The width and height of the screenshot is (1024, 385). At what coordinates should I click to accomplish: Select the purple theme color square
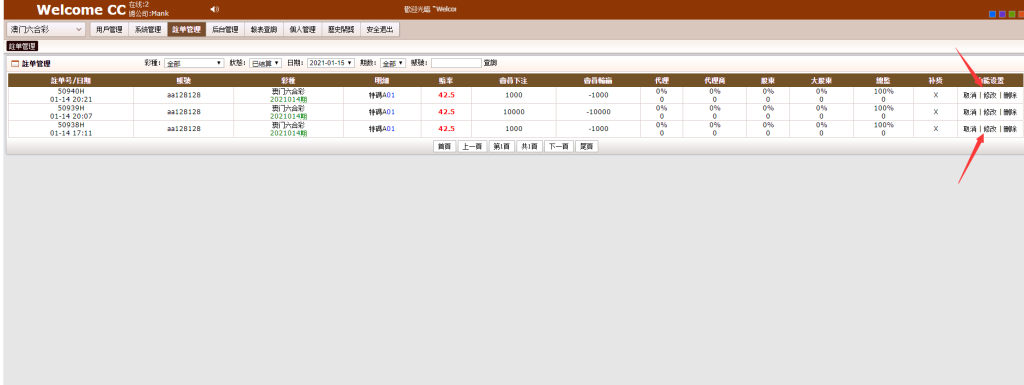(1002, 14)
